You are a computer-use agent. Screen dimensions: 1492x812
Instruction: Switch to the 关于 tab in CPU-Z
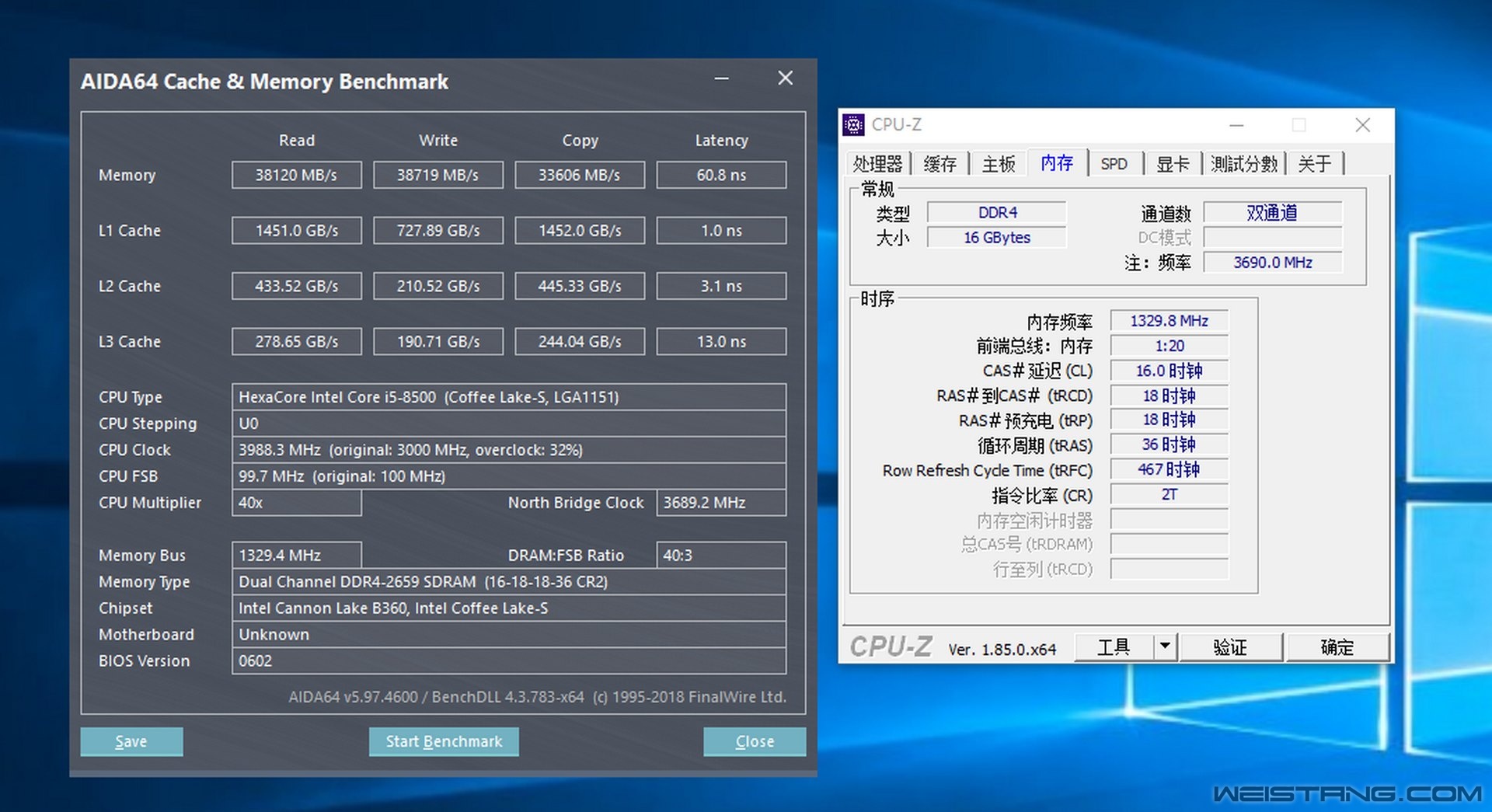tap(1315, 164)
